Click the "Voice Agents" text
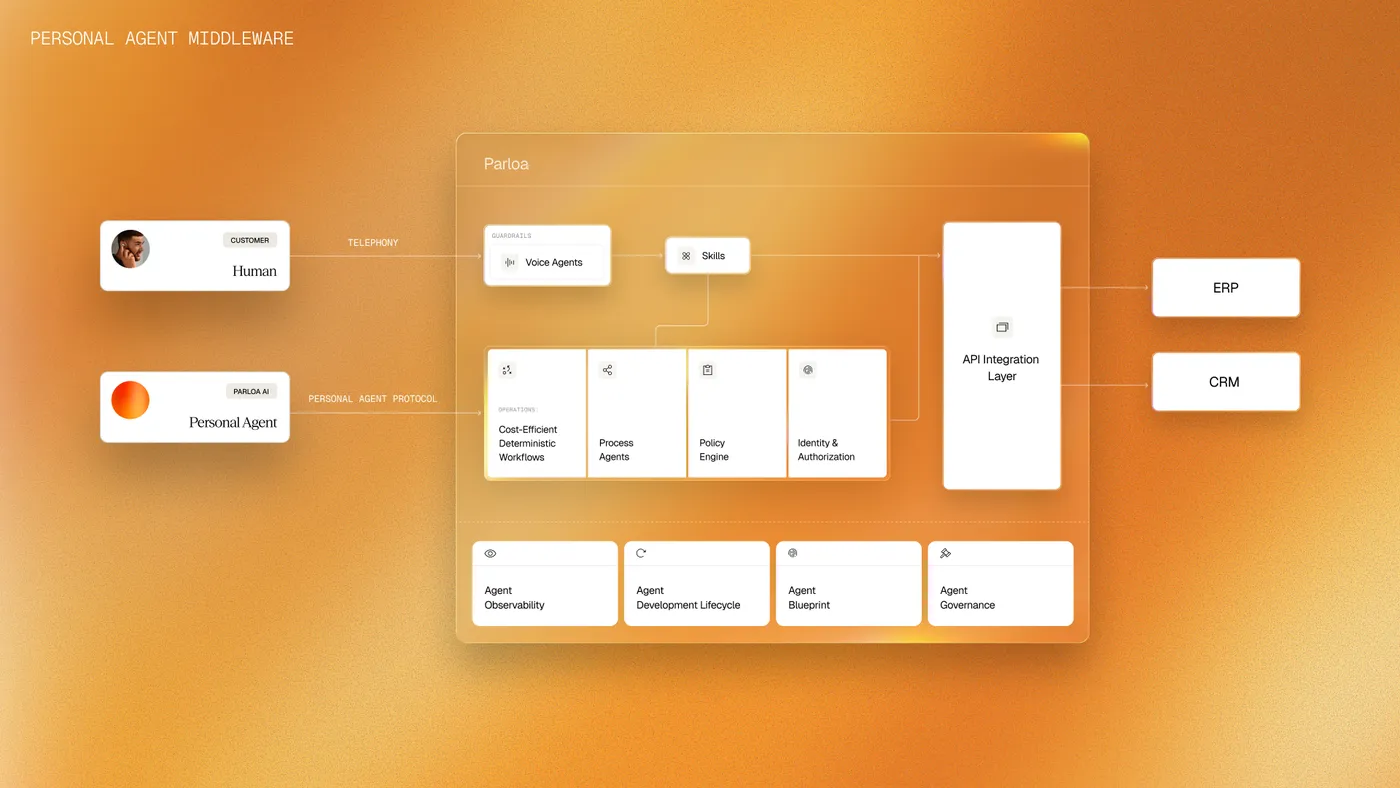 554,263
